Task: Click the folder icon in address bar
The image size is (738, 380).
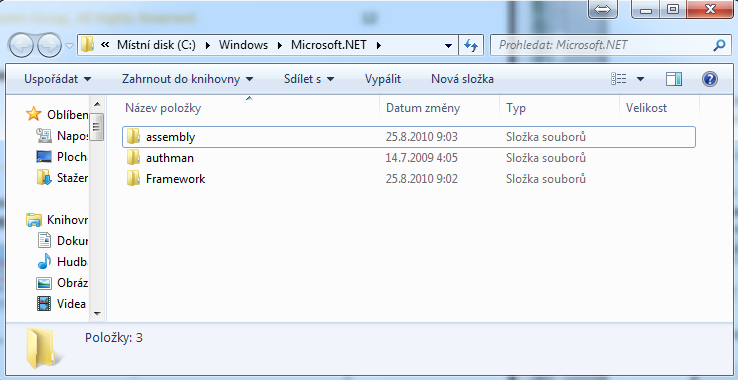Action: 88,45
